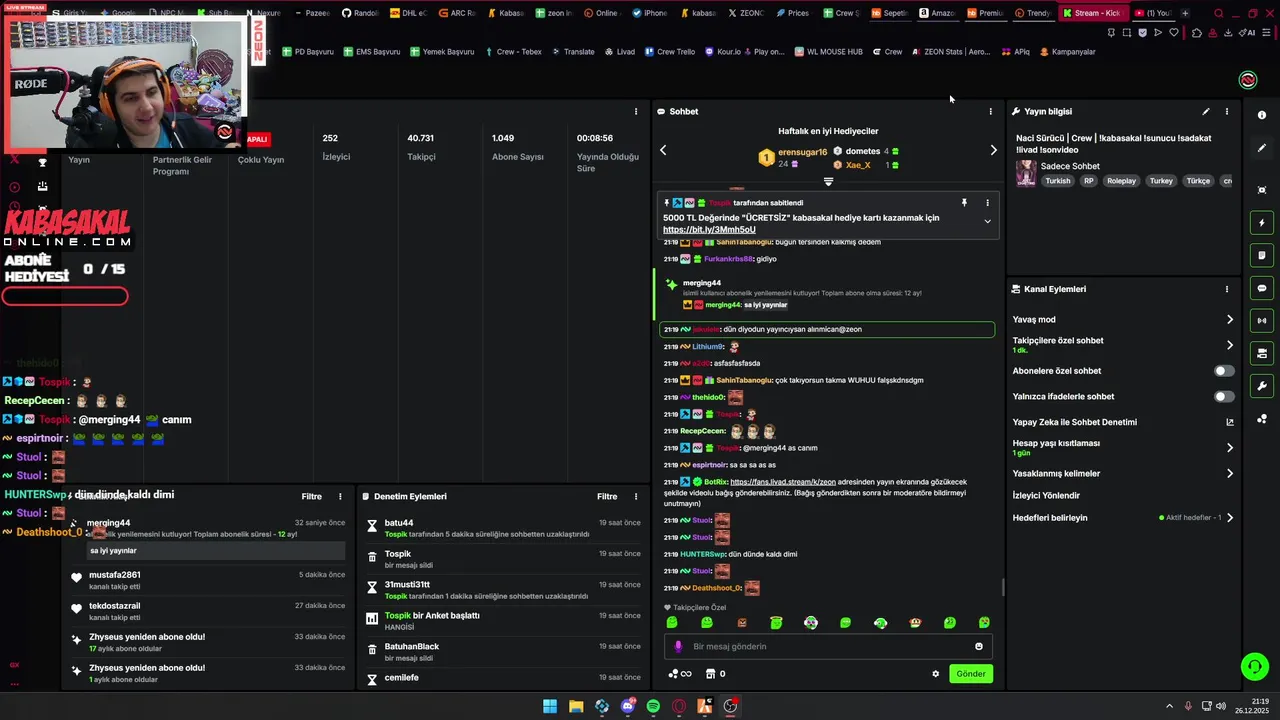Open Spotify from the taskbar
This screenshot has width=1280, height=720.
tap(653, 706)
